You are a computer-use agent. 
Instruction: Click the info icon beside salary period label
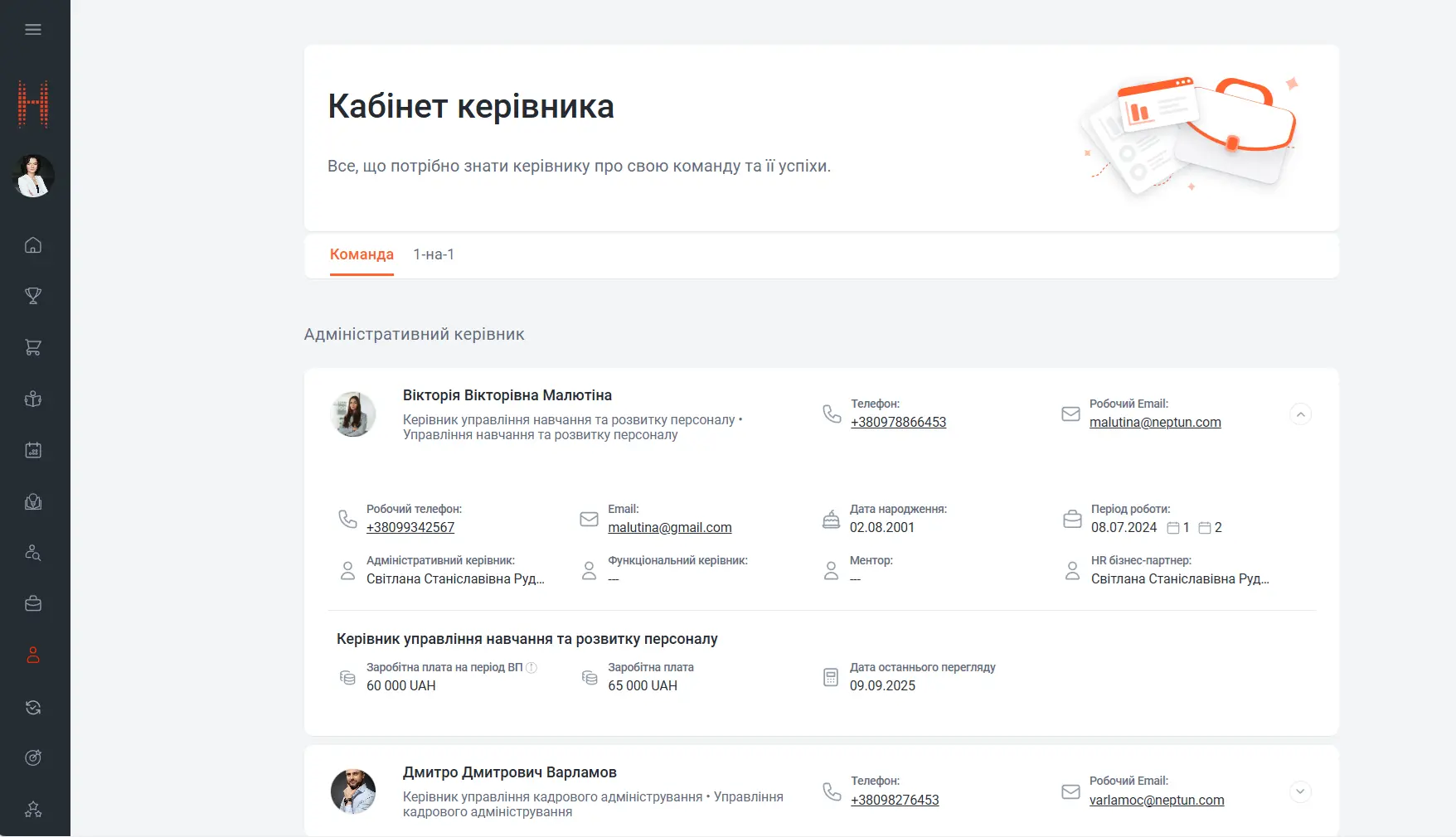tap(531, 668)
